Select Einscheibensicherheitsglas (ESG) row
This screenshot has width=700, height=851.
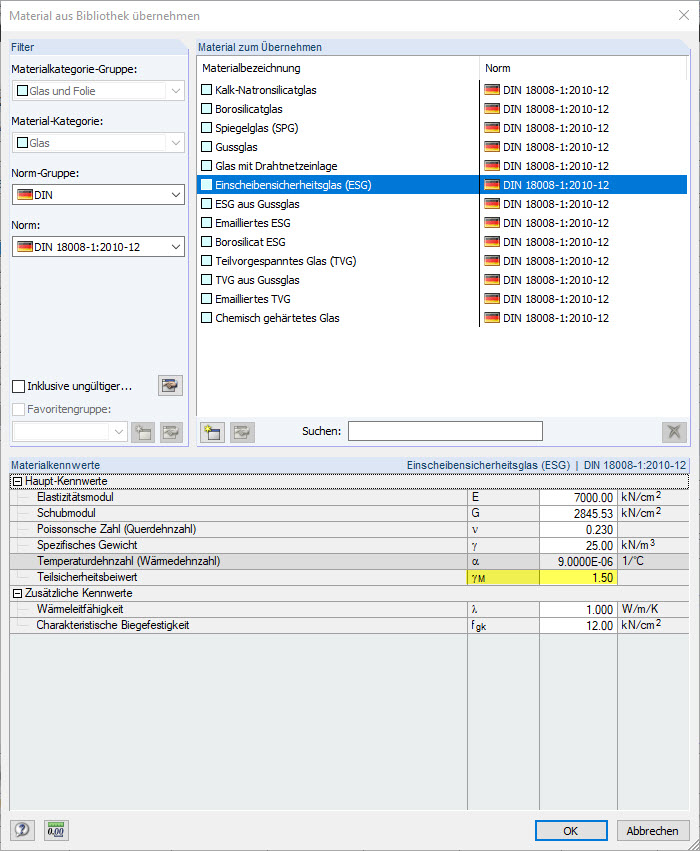(x=442, y=185)
